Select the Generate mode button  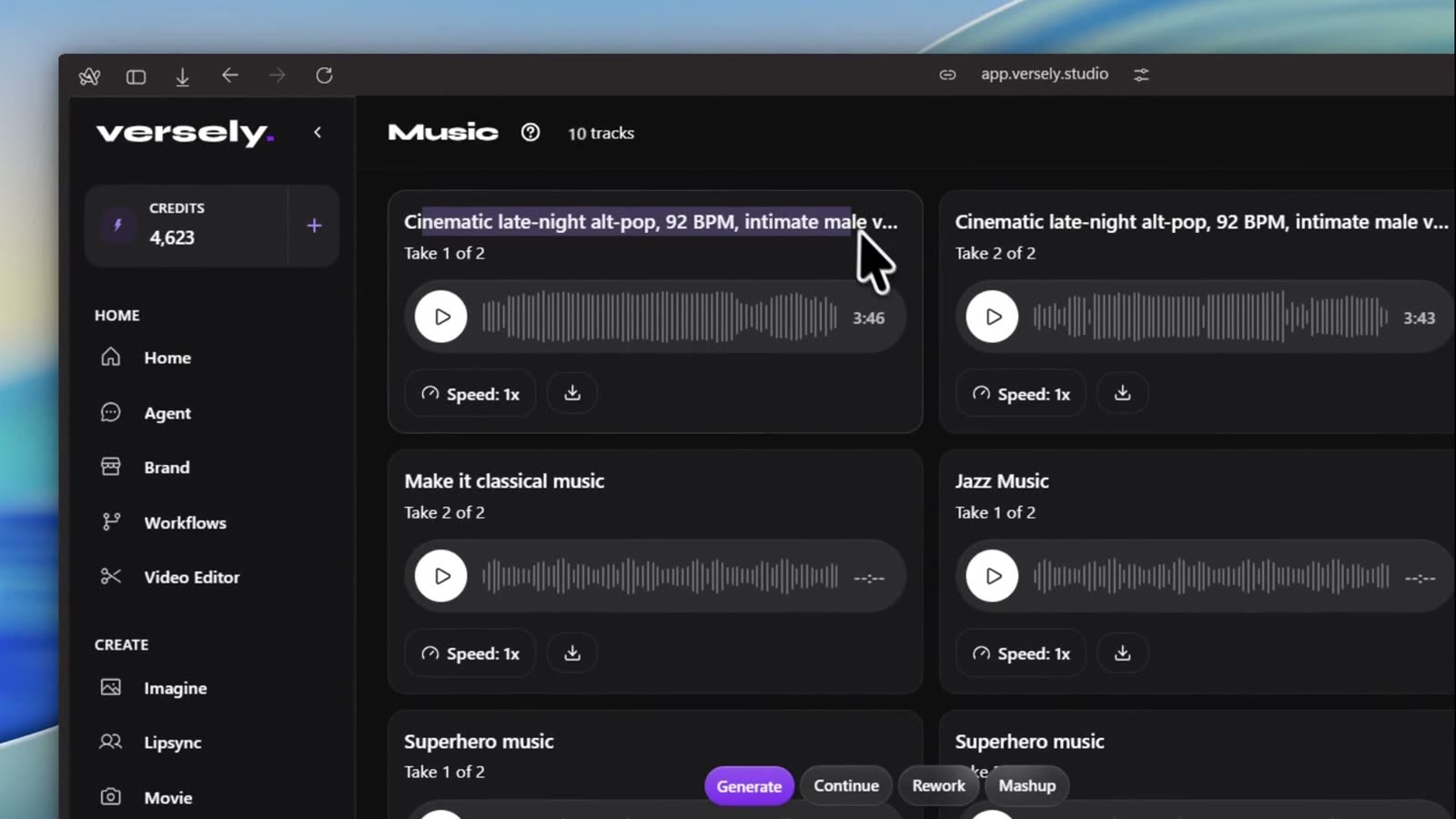click(749, 786)
